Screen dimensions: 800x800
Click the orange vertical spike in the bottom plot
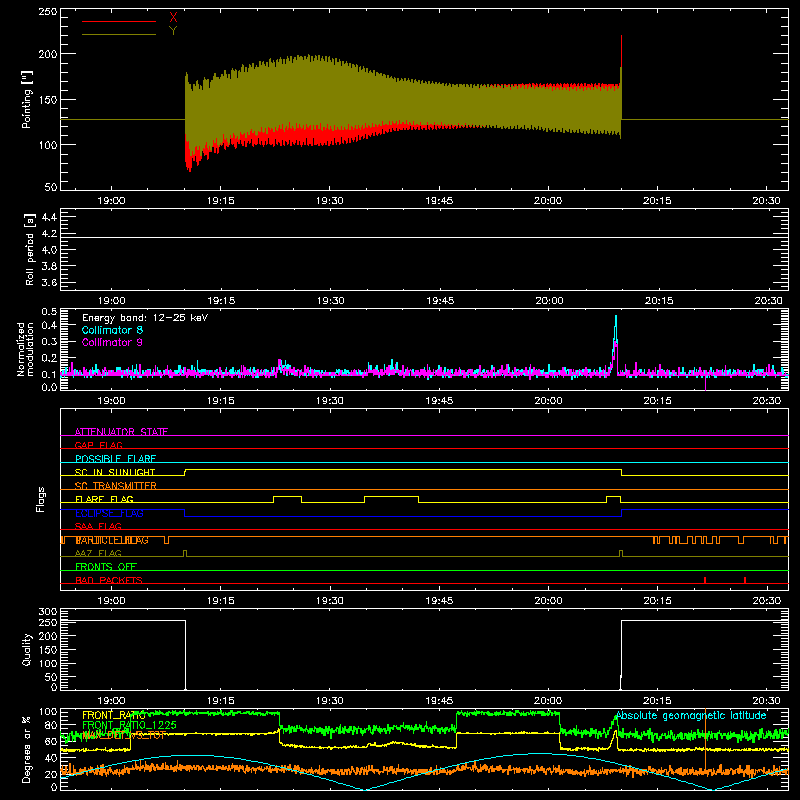706,739
